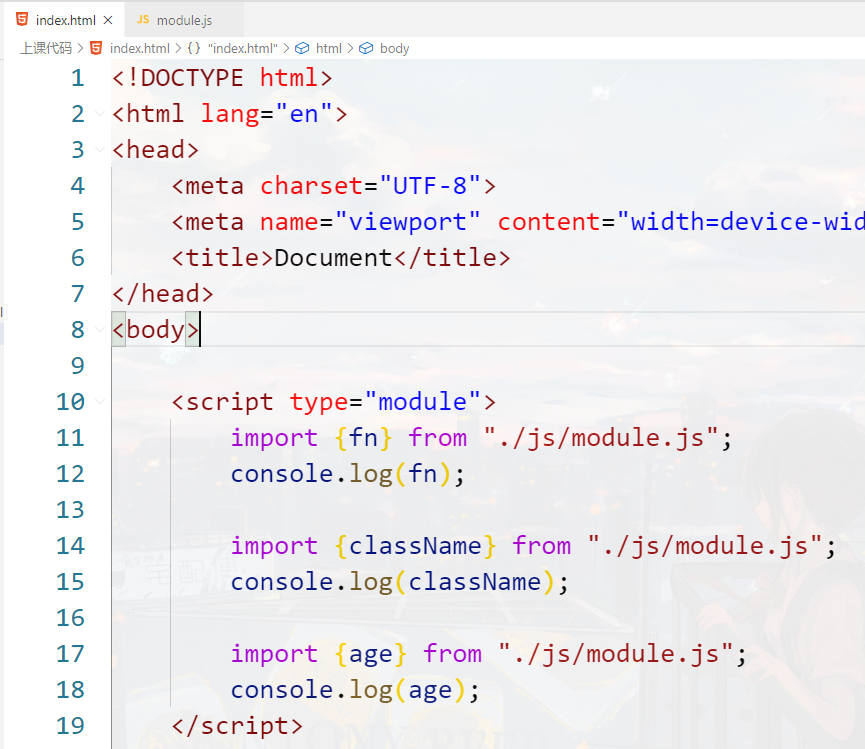The image size is (865, 749).
Task: Click the DOCTYPE declaration text
Action: [222, 78]
